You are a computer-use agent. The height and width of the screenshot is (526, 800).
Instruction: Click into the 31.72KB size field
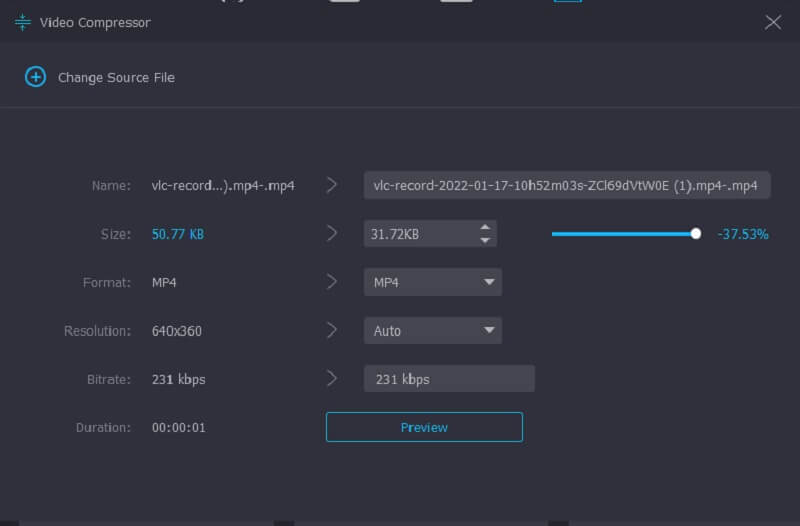click(x=418, y=234)
